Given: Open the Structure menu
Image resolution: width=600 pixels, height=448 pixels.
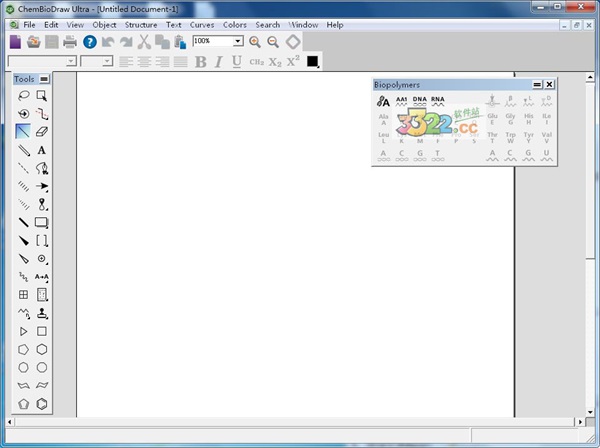Looking at the screenshot, I should click(x=141, y=25).
